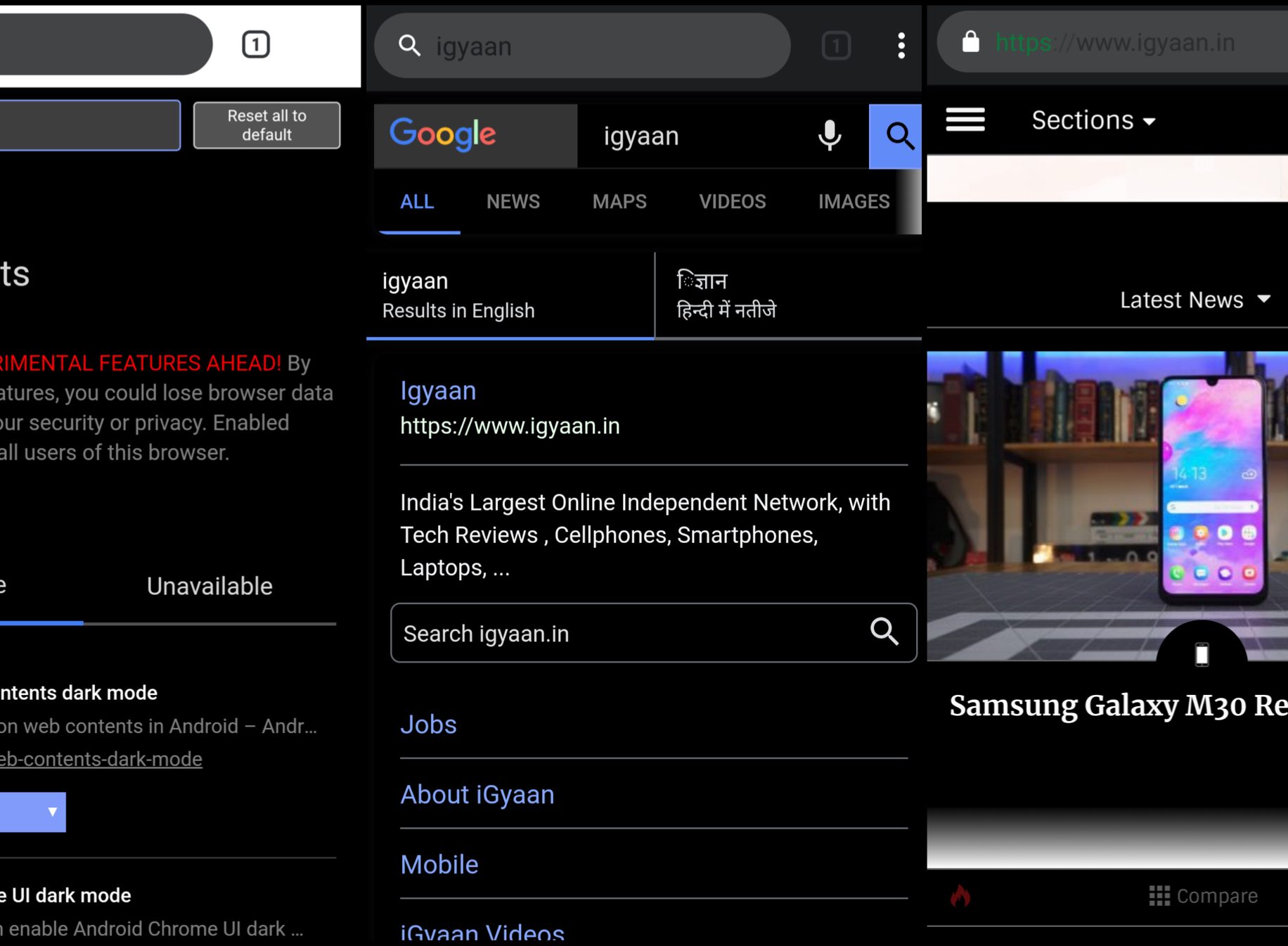This screenshot has width=1288, height=946.
Task: Open Chrome's three-dot overflow menu
Action: point(901,46)
